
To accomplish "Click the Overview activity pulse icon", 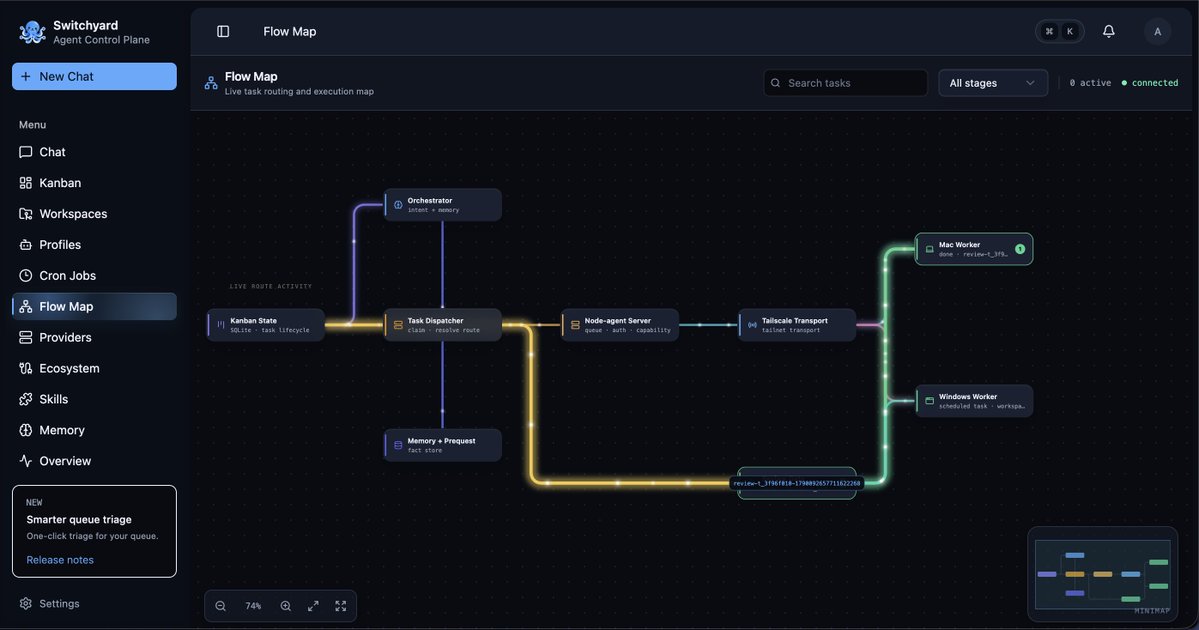I will pos(25,461).
